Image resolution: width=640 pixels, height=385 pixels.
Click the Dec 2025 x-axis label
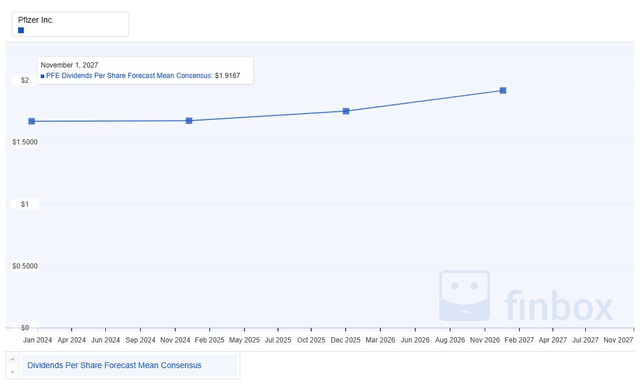pyautogui.click(x=345, y=340)
